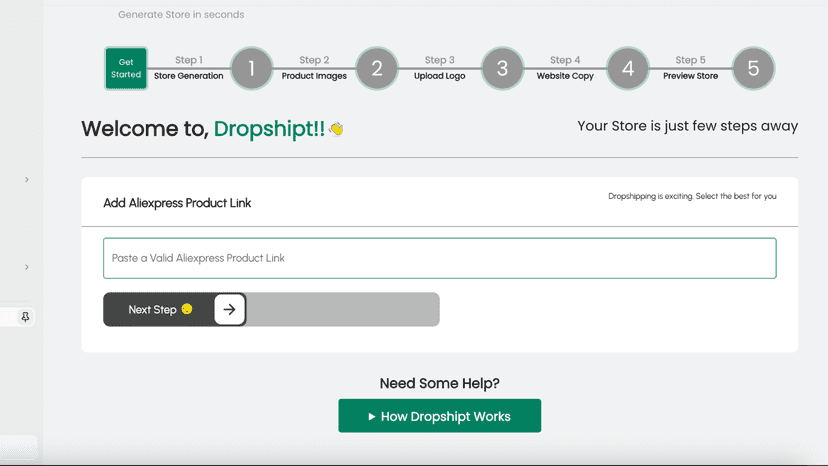The image size is (828, 466).
Task: Open the Website Copy step label
Action: click(x=565, y=76)
